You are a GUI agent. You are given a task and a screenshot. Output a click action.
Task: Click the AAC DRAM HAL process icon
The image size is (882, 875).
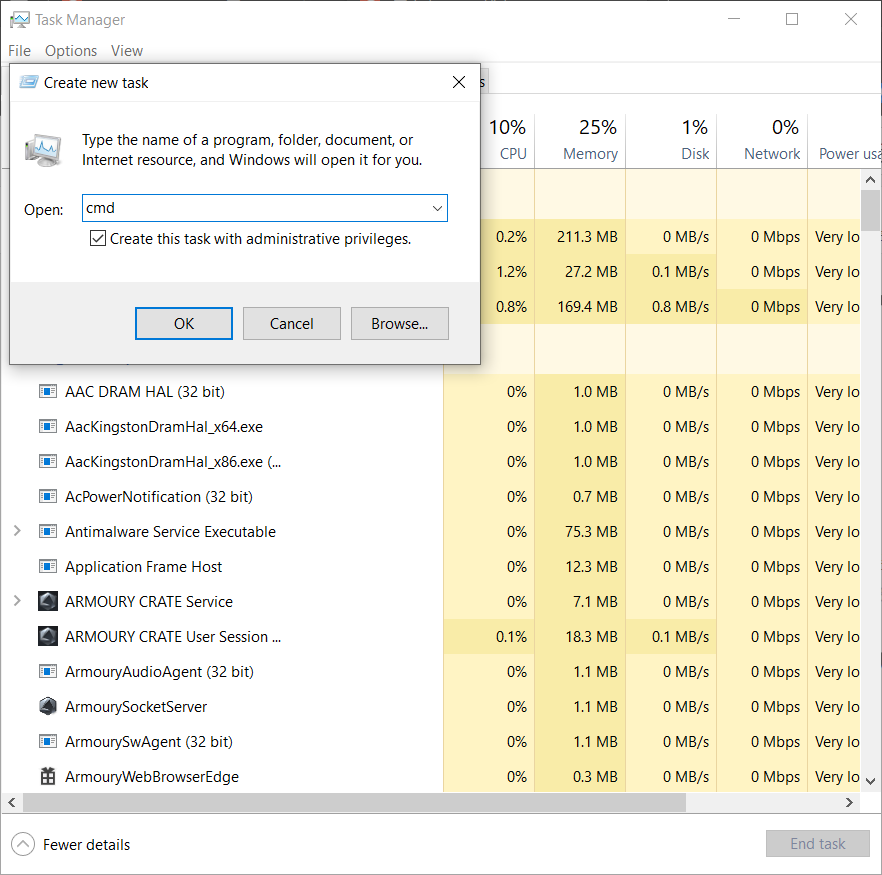(x=48, y=391)
